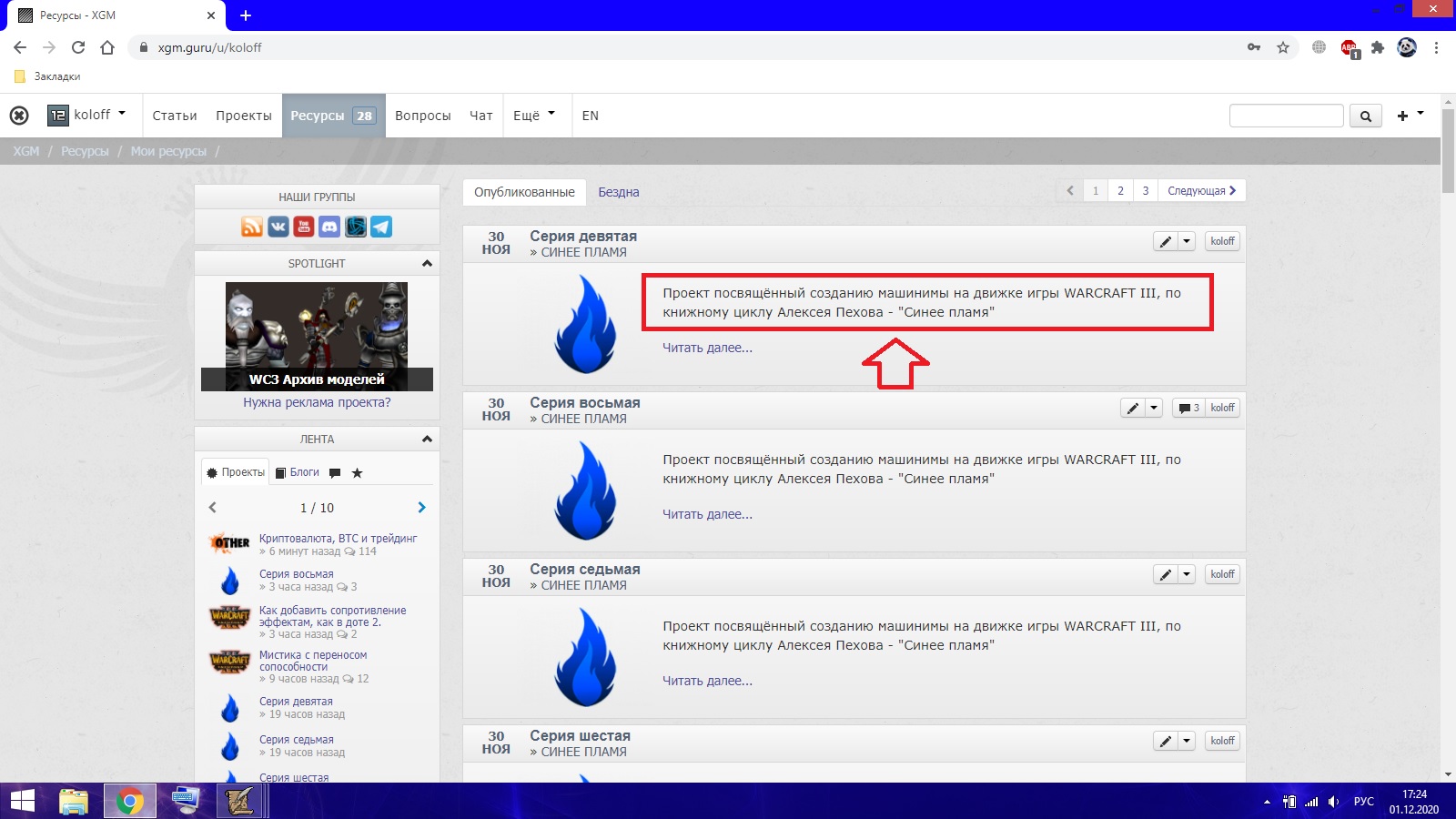
Task: Open the Battle.net group icon
Action: (356, 227)
